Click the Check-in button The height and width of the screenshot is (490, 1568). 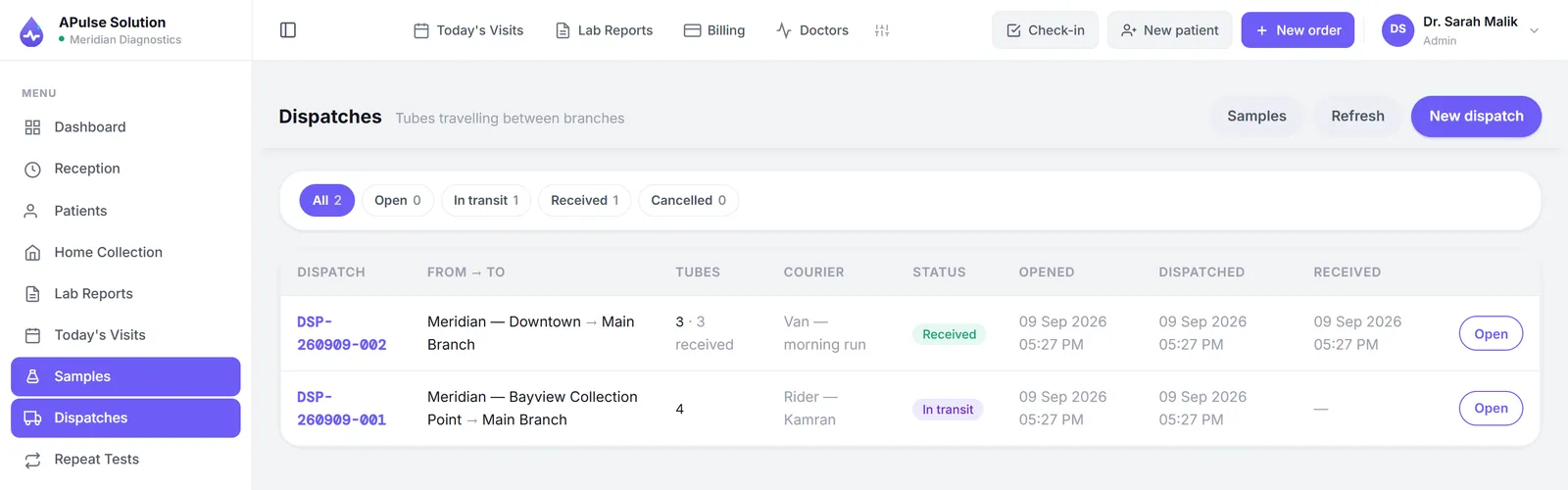click(x=1046, y=30)
